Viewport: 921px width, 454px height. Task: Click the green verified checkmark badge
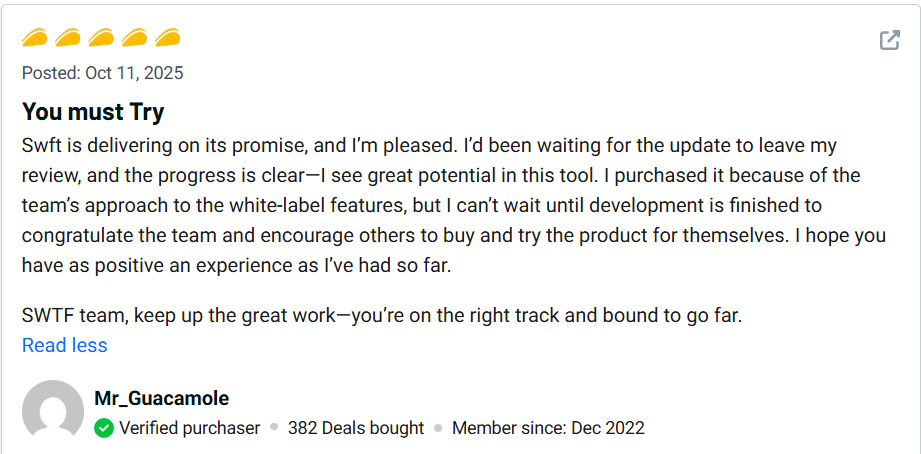pyautogui.click(x=104, y=428)
